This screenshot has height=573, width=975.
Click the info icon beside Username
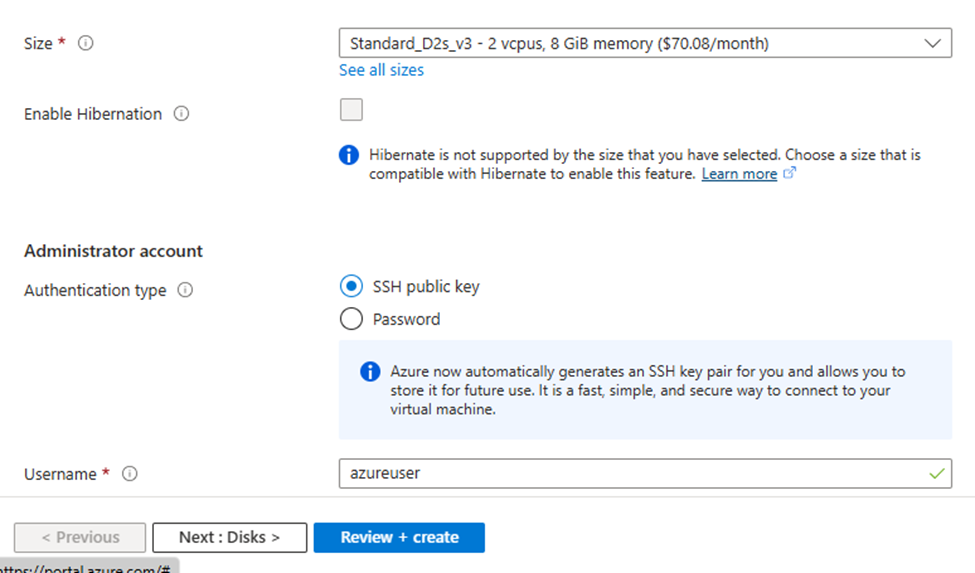click(129, 474)
